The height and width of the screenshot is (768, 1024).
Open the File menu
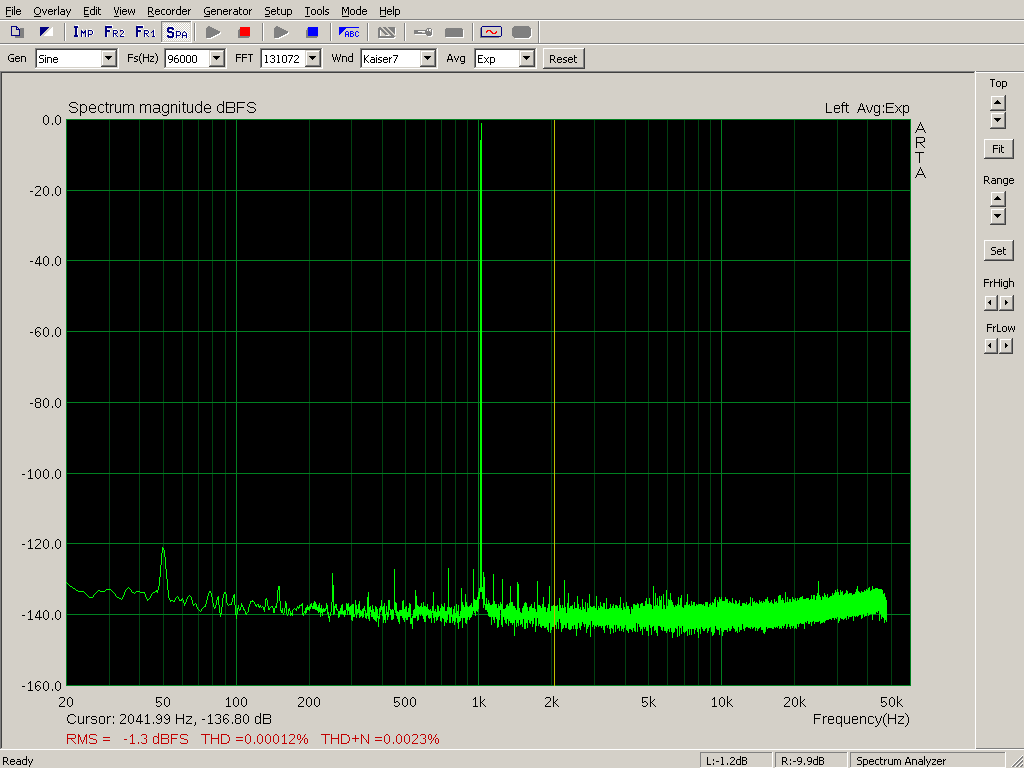tap(13, 11)
